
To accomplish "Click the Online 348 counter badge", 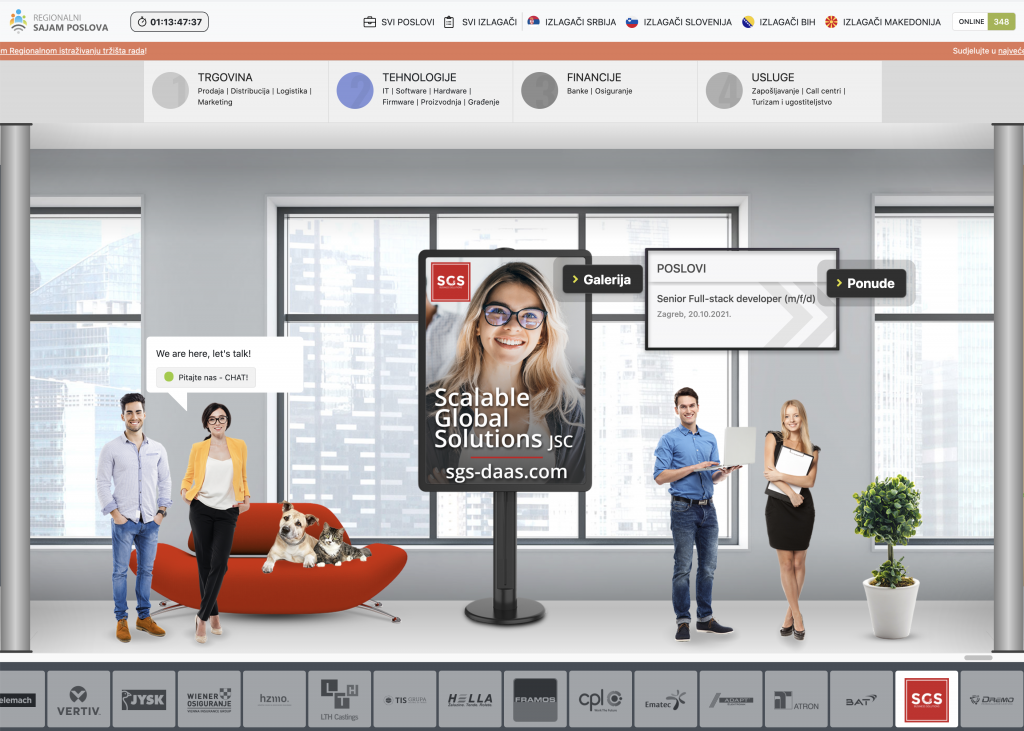I will [x=984, y=22].
